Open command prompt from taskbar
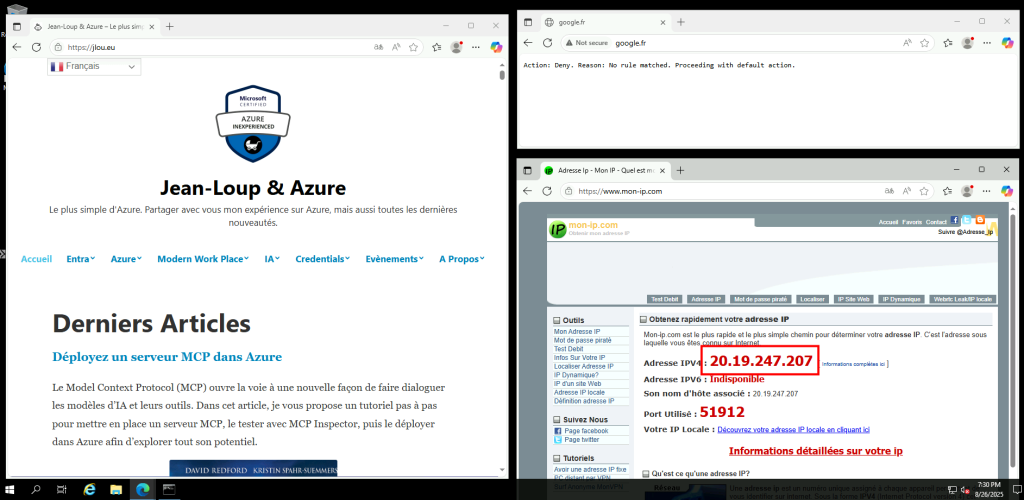The image size is (1024, 500). (169, 489)
